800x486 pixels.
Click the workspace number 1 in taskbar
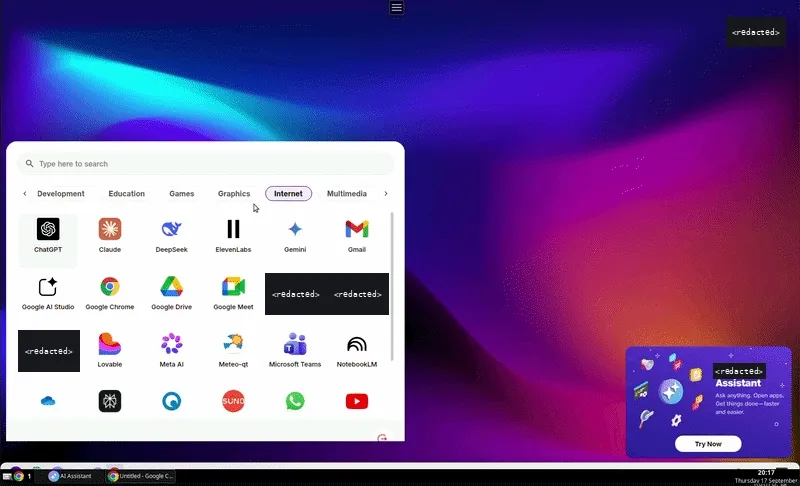point(29,476)
